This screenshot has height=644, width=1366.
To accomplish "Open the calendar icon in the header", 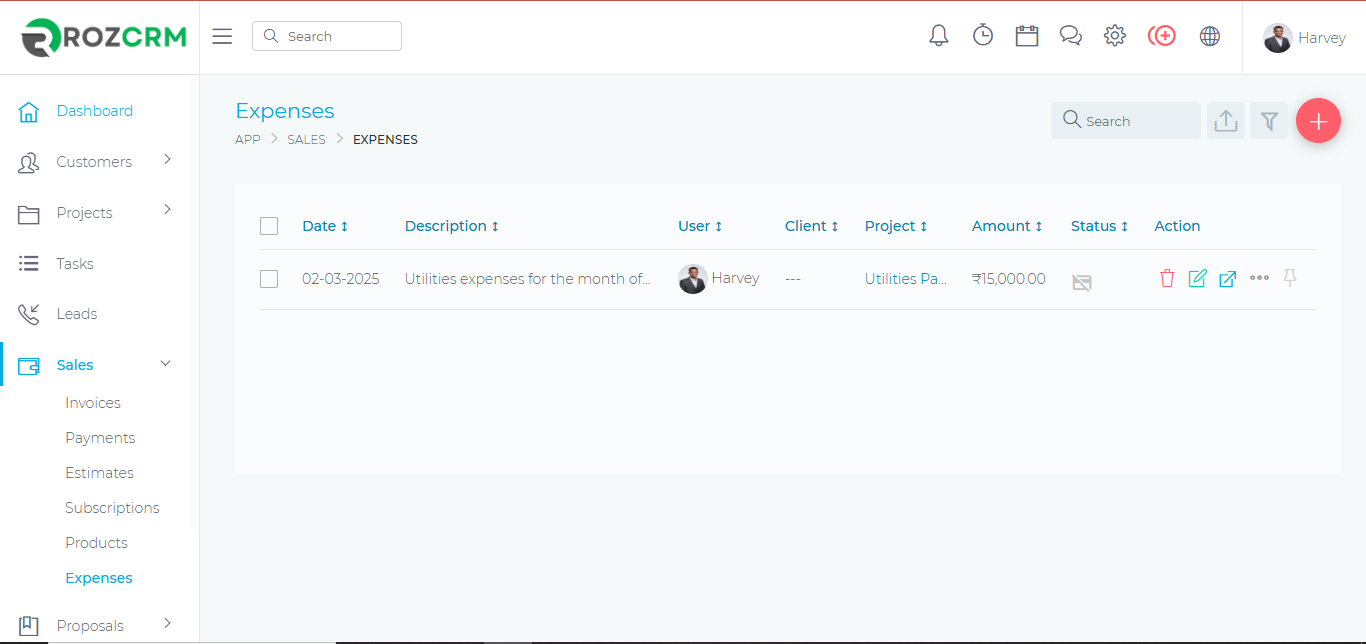I will click(x=1027, y=36).
